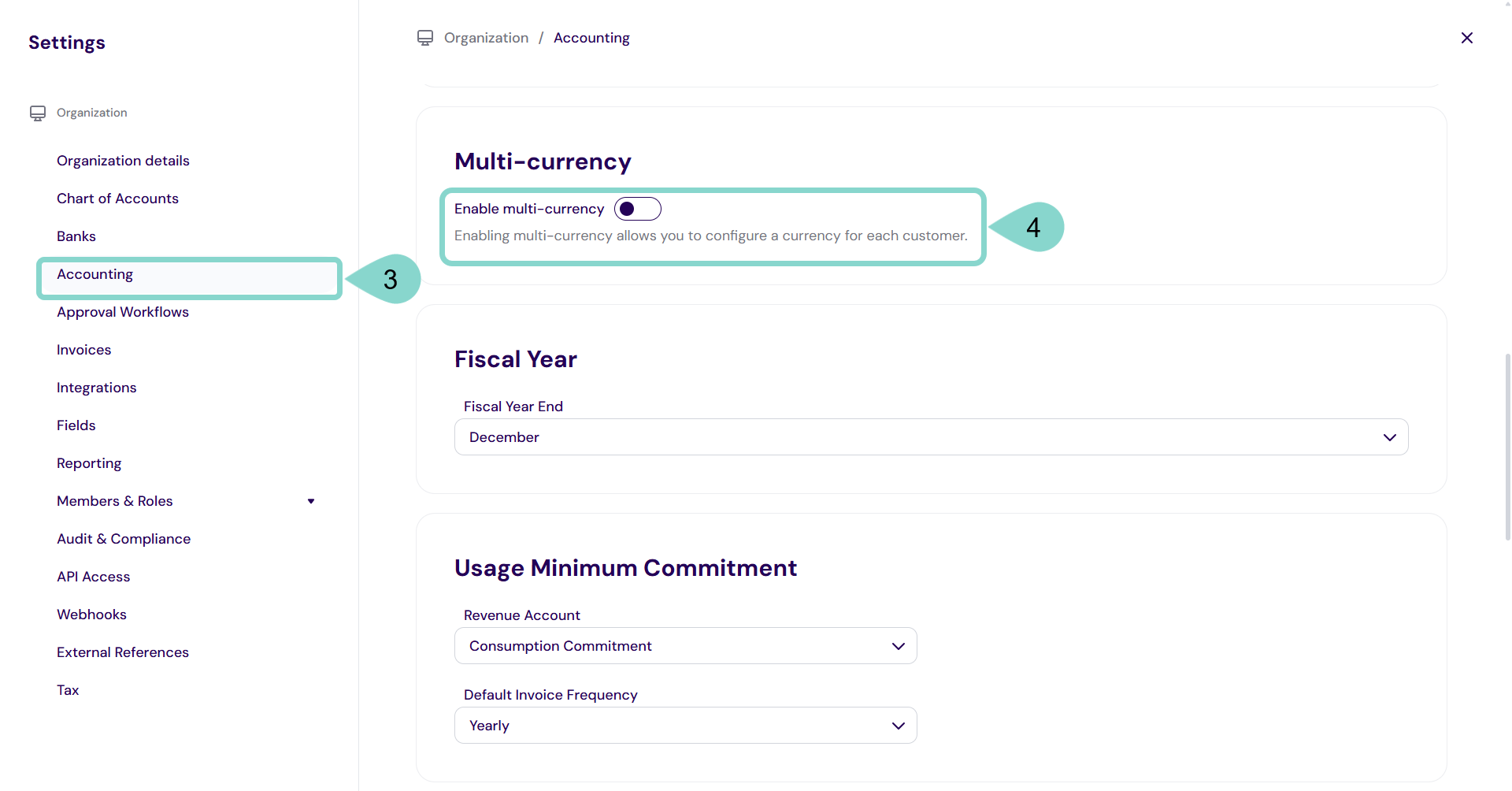
Task: Open the Webhooks settings page
Action: (91, 615)
